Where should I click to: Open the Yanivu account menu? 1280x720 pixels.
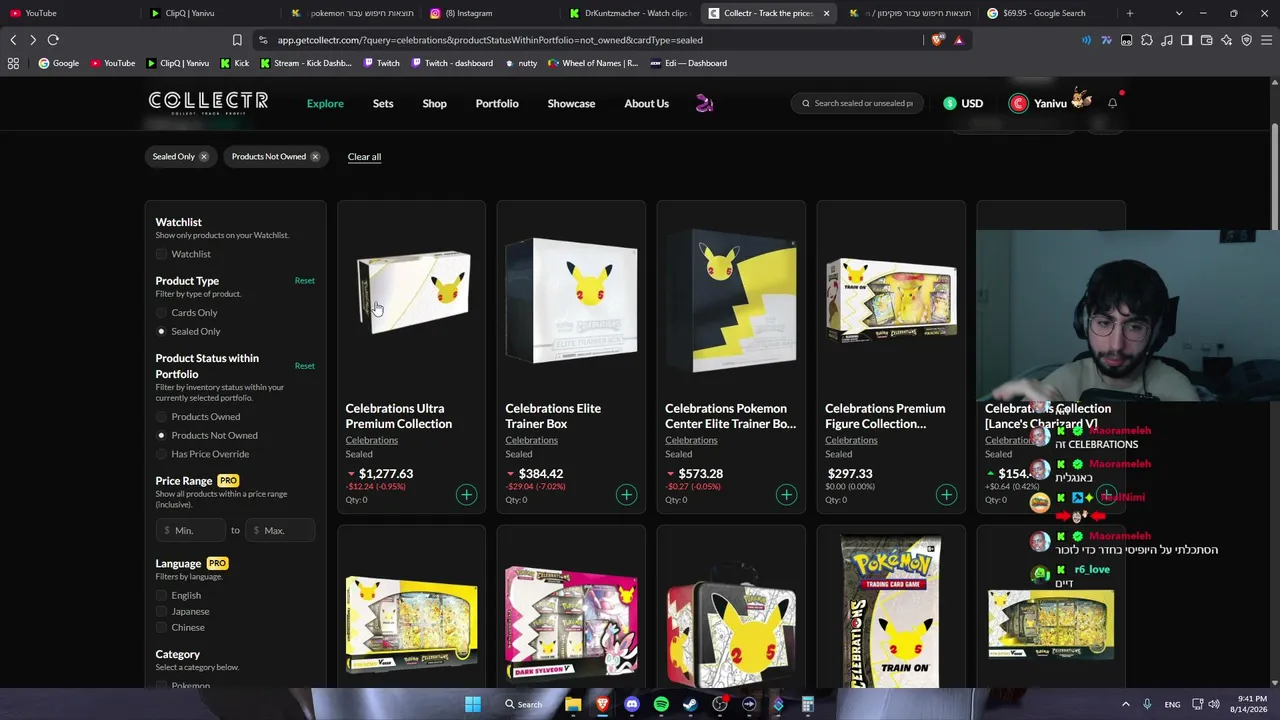(x=1050, y=103)
